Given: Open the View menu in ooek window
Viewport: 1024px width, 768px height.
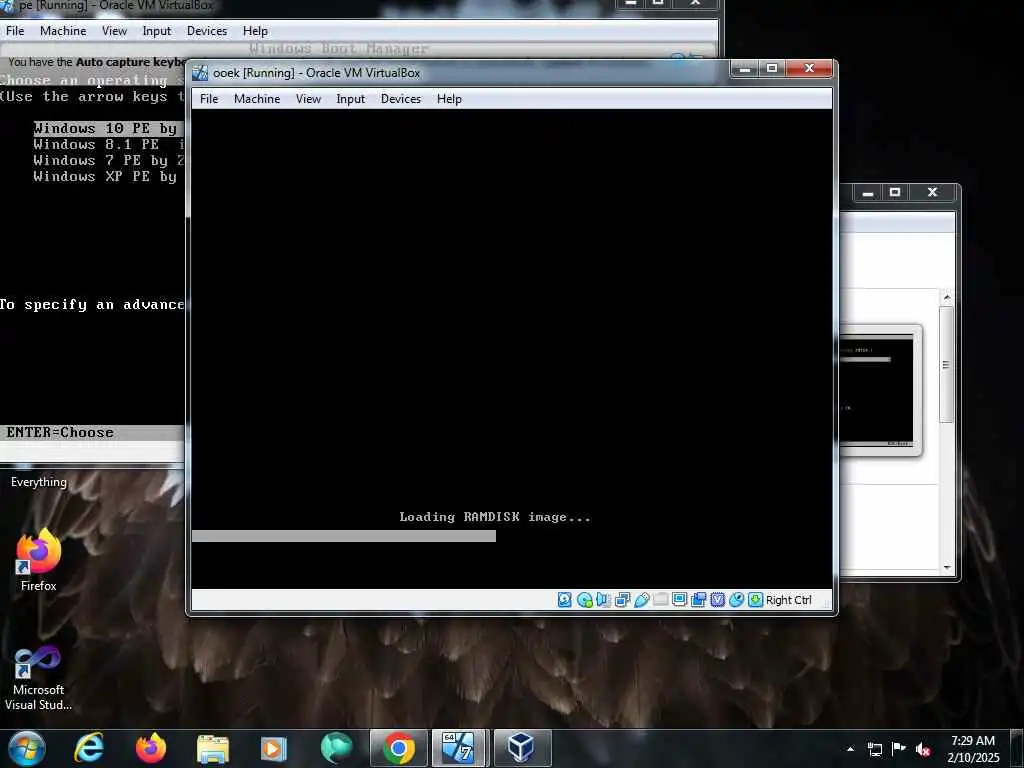Looking at the screenshot, I should pos(308,99).
